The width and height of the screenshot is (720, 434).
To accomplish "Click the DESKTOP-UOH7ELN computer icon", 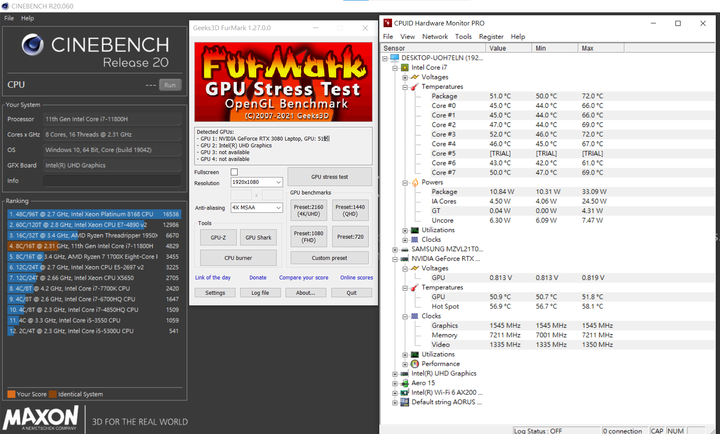I will [x=394, y=58].
